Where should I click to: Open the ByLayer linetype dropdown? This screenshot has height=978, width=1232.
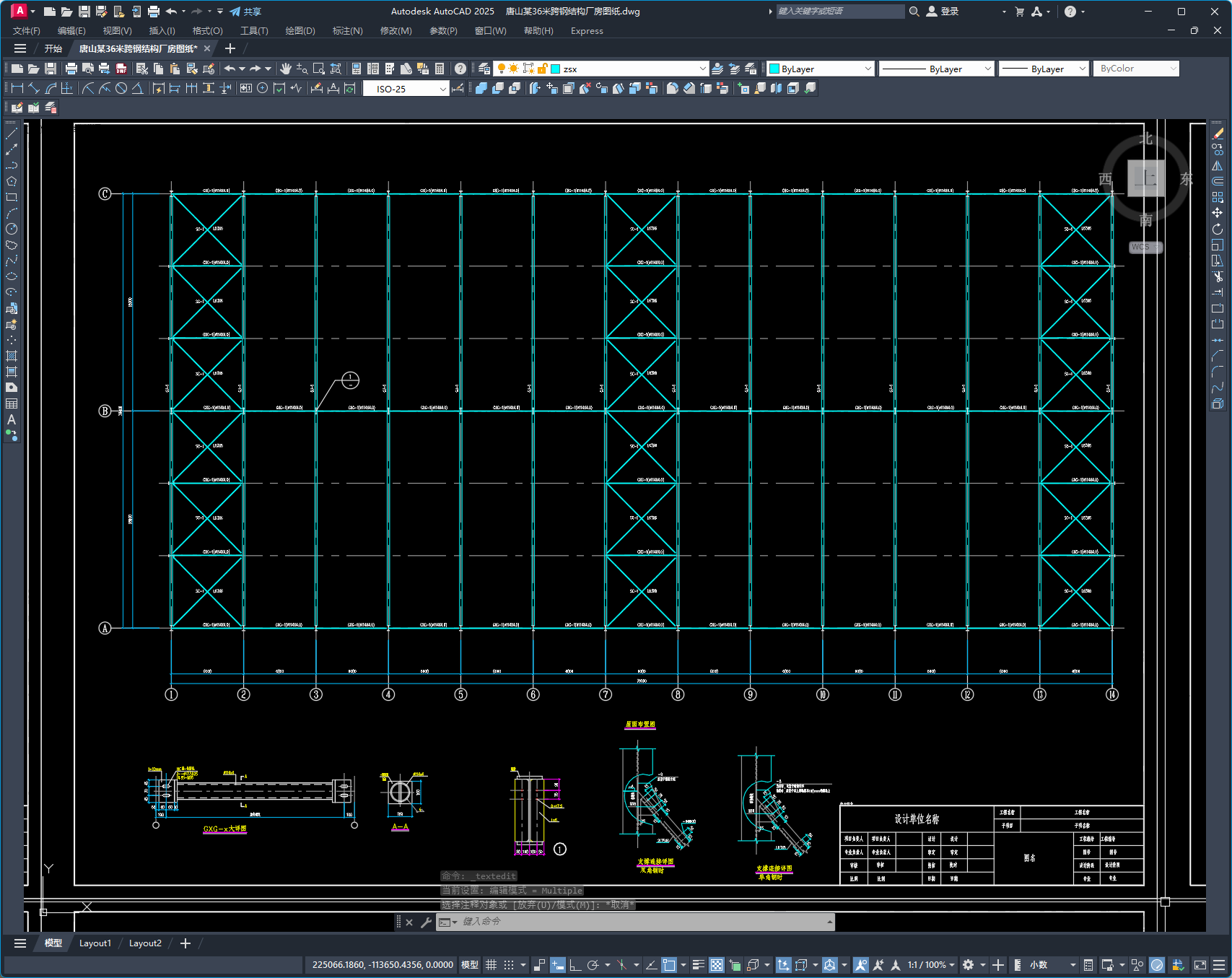click(937, 69)
